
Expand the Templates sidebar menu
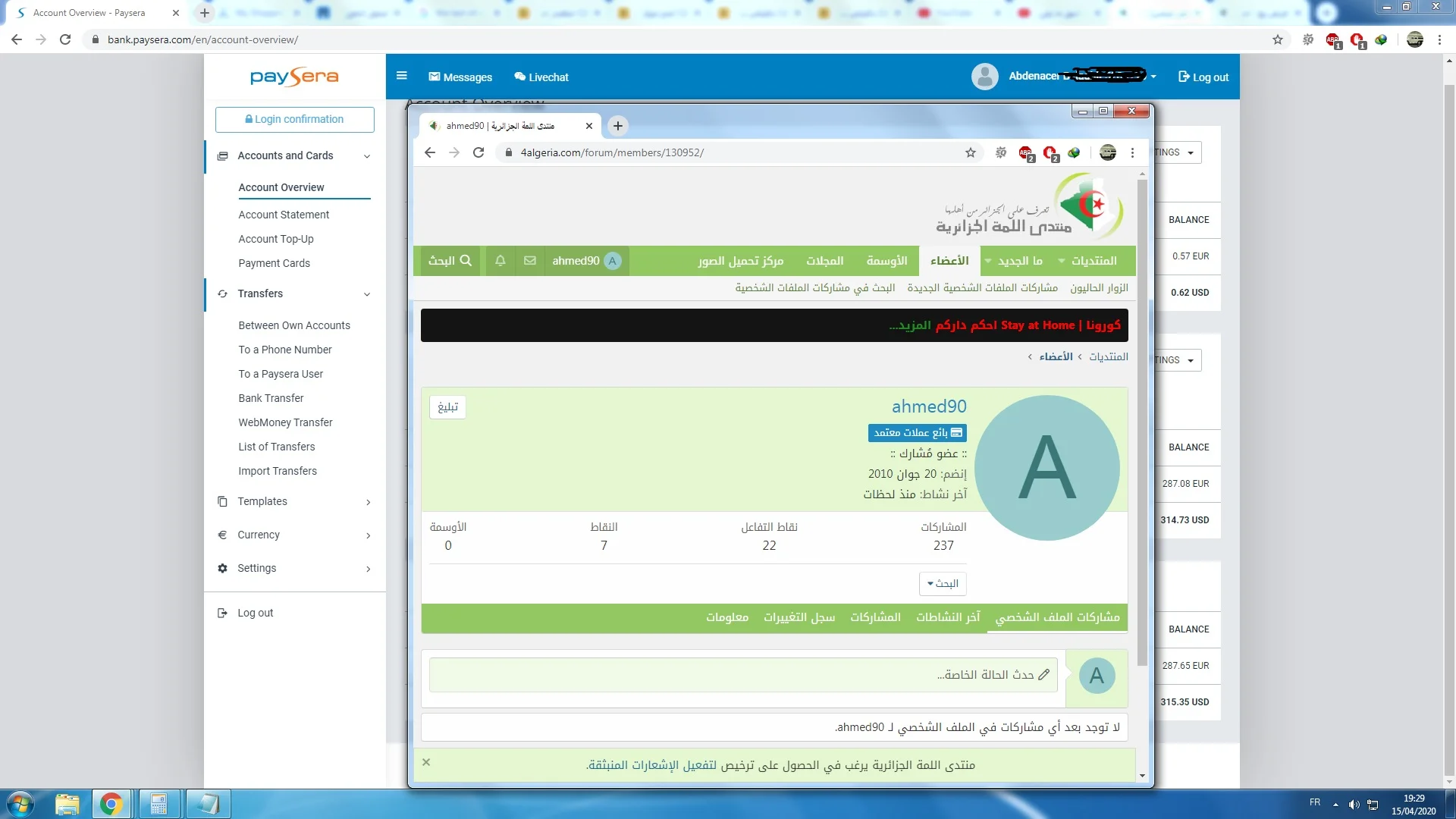[369, 502]
